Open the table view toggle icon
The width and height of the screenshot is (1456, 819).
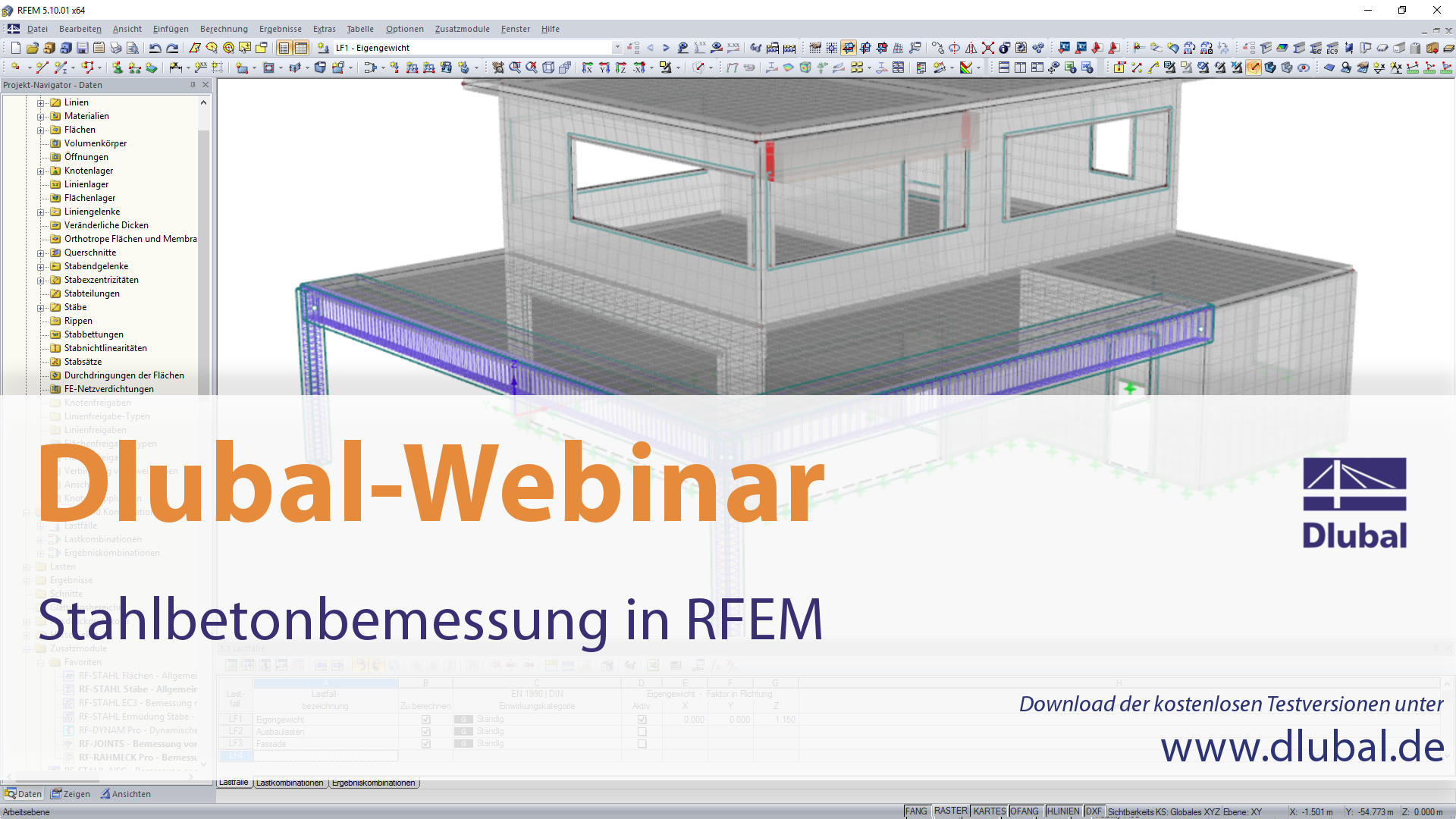click(300, 47)
